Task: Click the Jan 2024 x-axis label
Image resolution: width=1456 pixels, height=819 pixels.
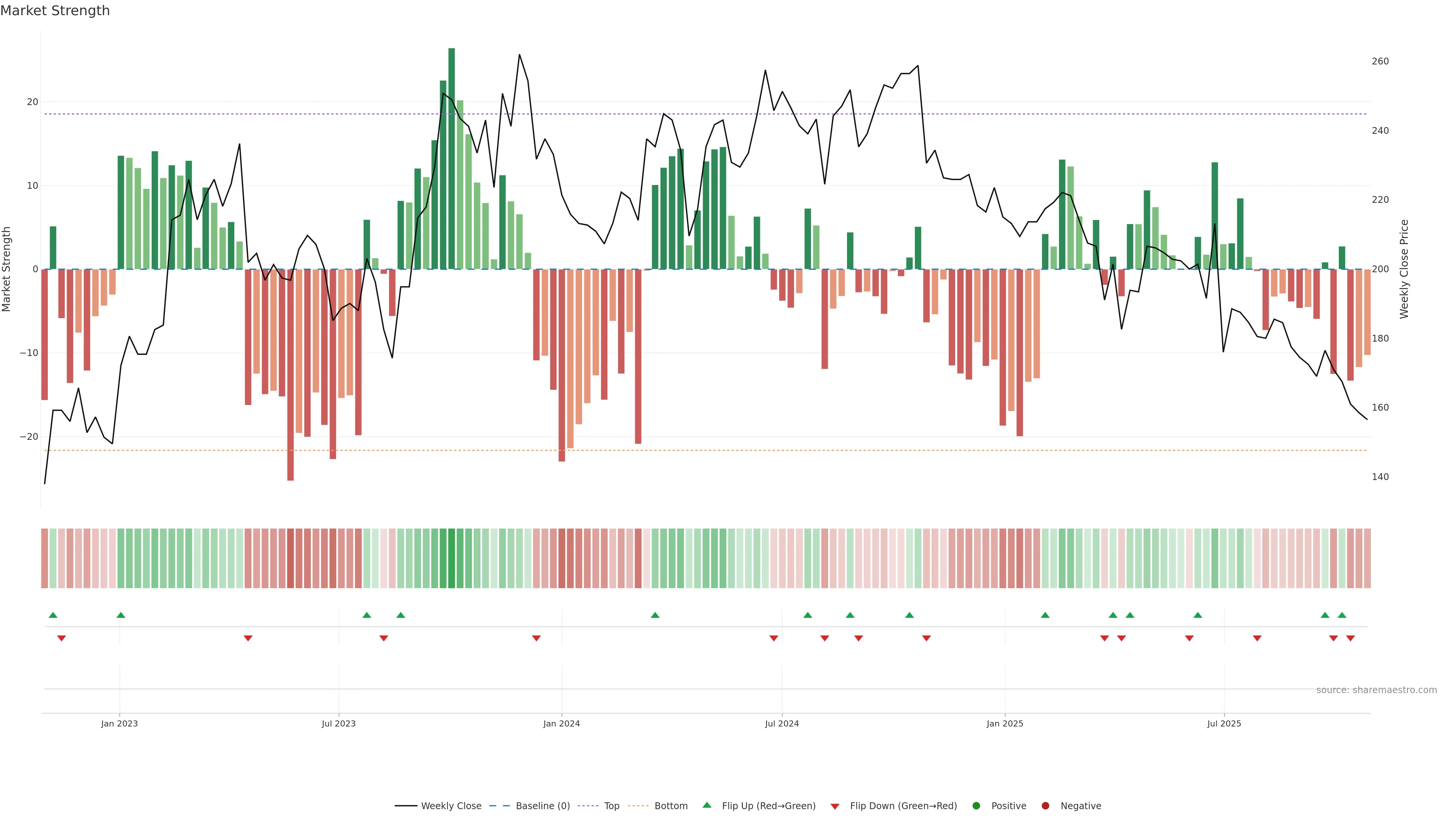Action: 561,723
